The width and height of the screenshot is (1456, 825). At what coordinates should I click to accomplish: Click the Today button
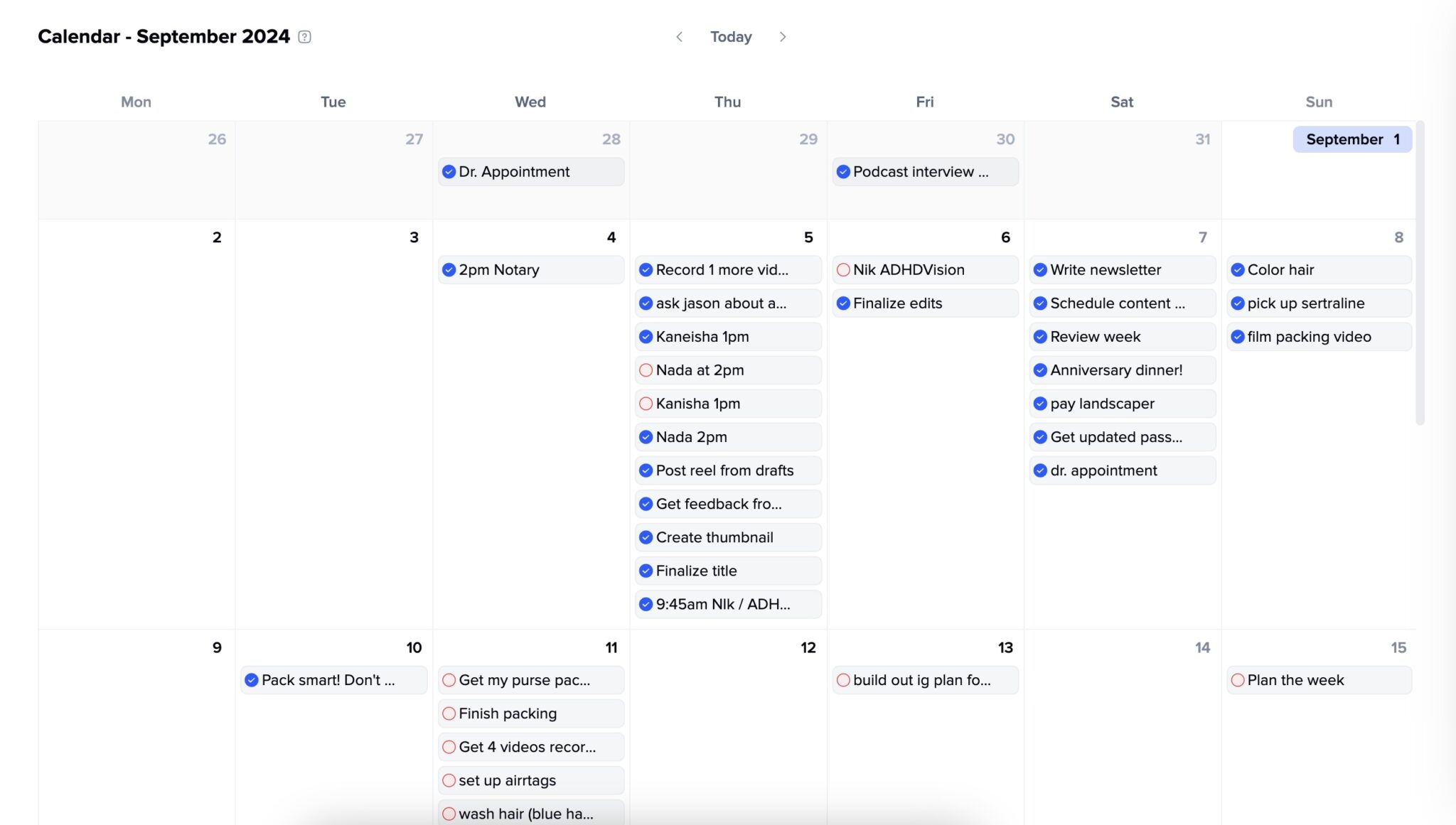731,36
